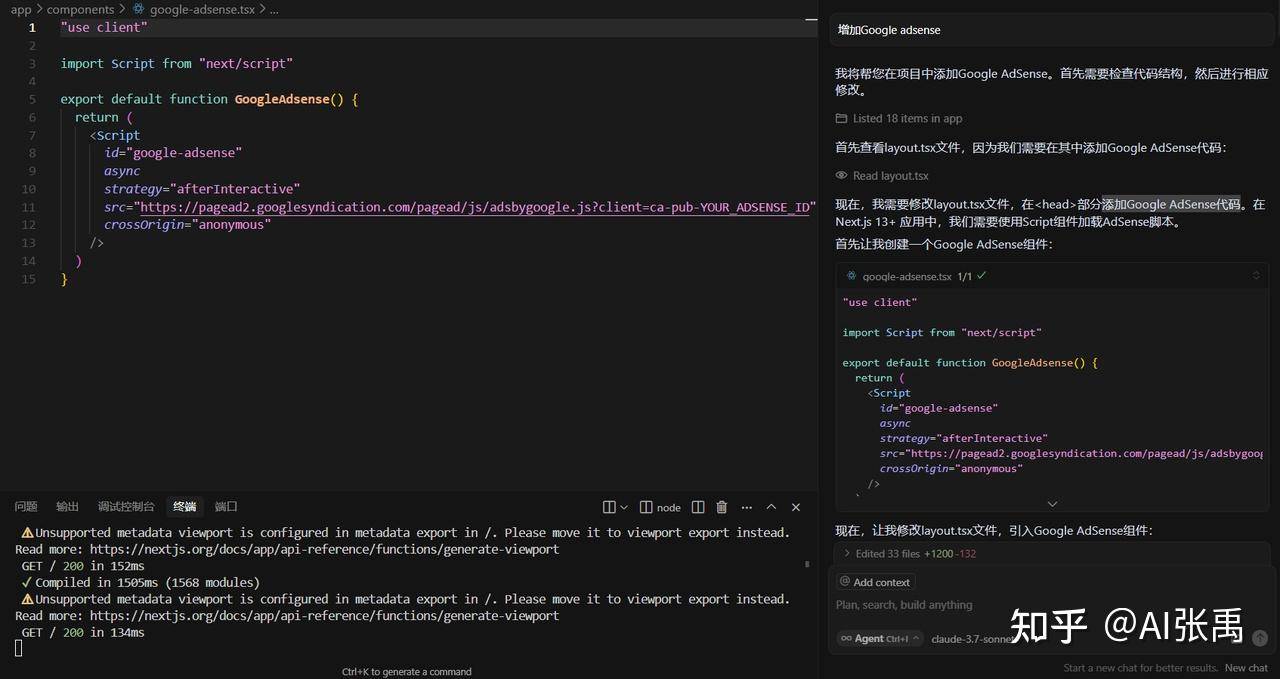Click the checkmark beside 1/1 in code block
Image resolution: width=1280 pixels, height=679 pixels.
click(982, 275)
